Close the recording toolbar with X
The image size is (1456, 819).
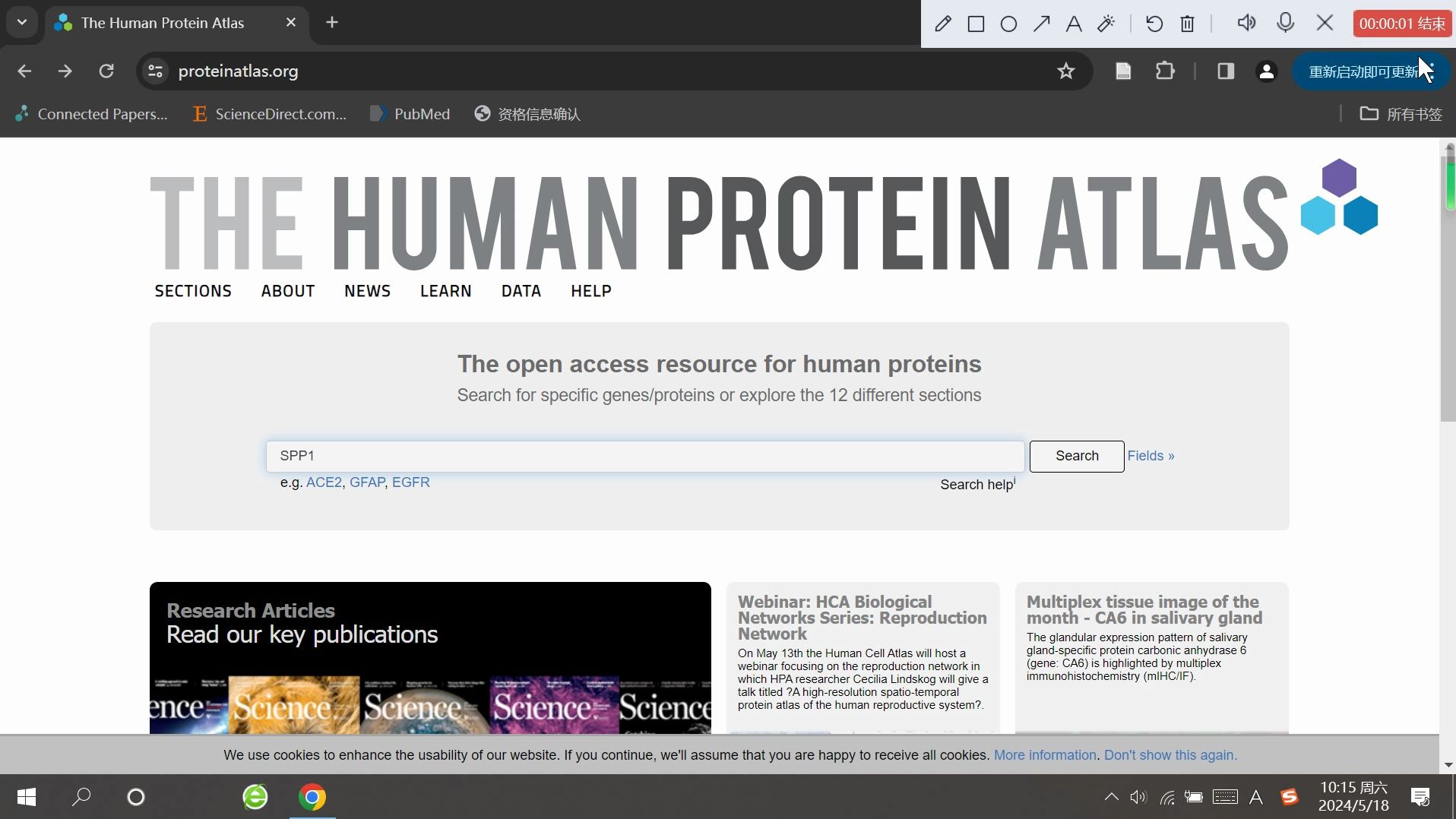1325,23
